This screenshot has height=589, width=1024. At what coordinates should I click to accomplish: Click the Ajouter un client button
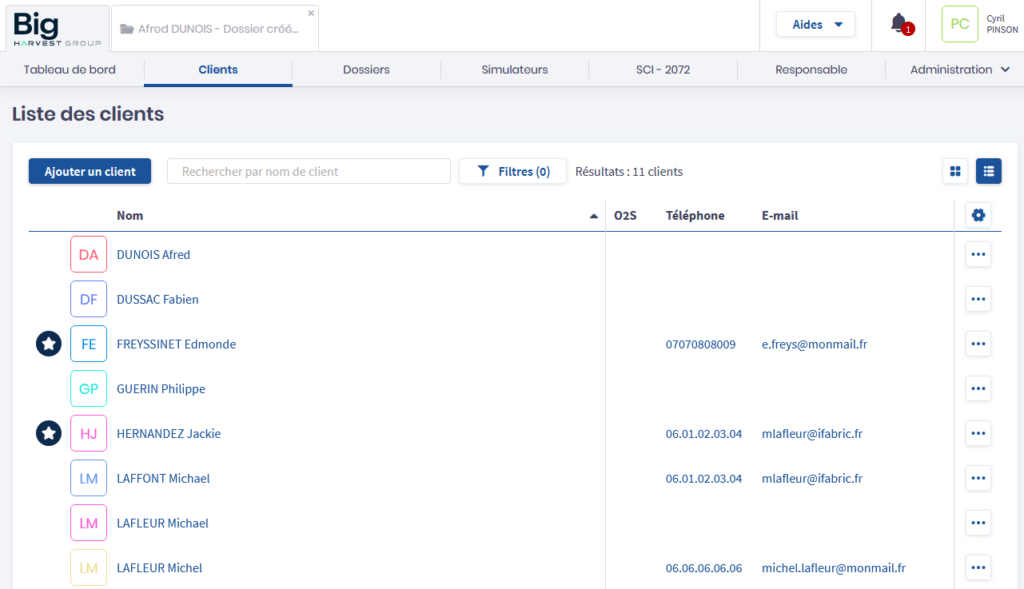[x=90, y=171]
